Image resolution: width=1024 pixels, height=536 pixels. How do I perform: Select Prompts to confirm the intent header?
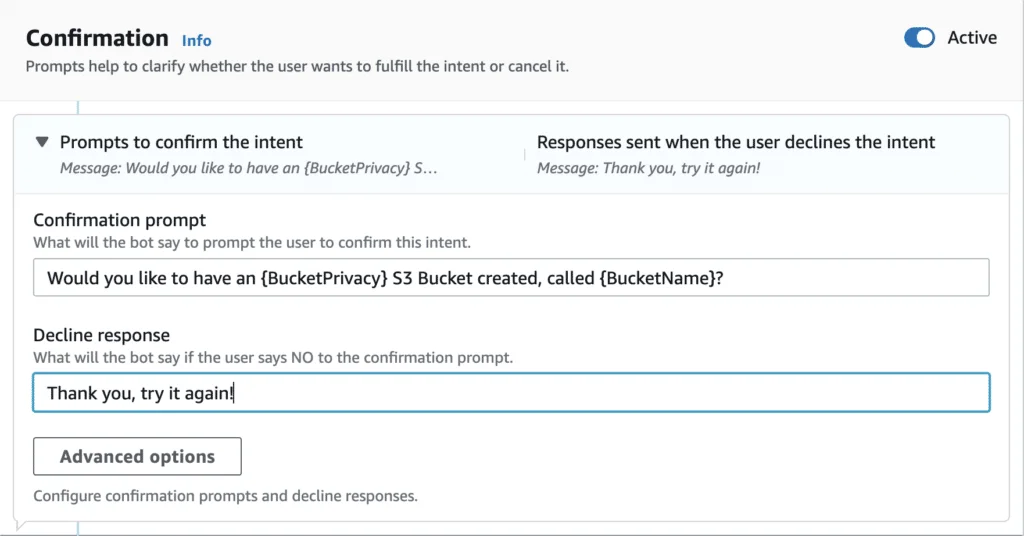click(182, 142)
